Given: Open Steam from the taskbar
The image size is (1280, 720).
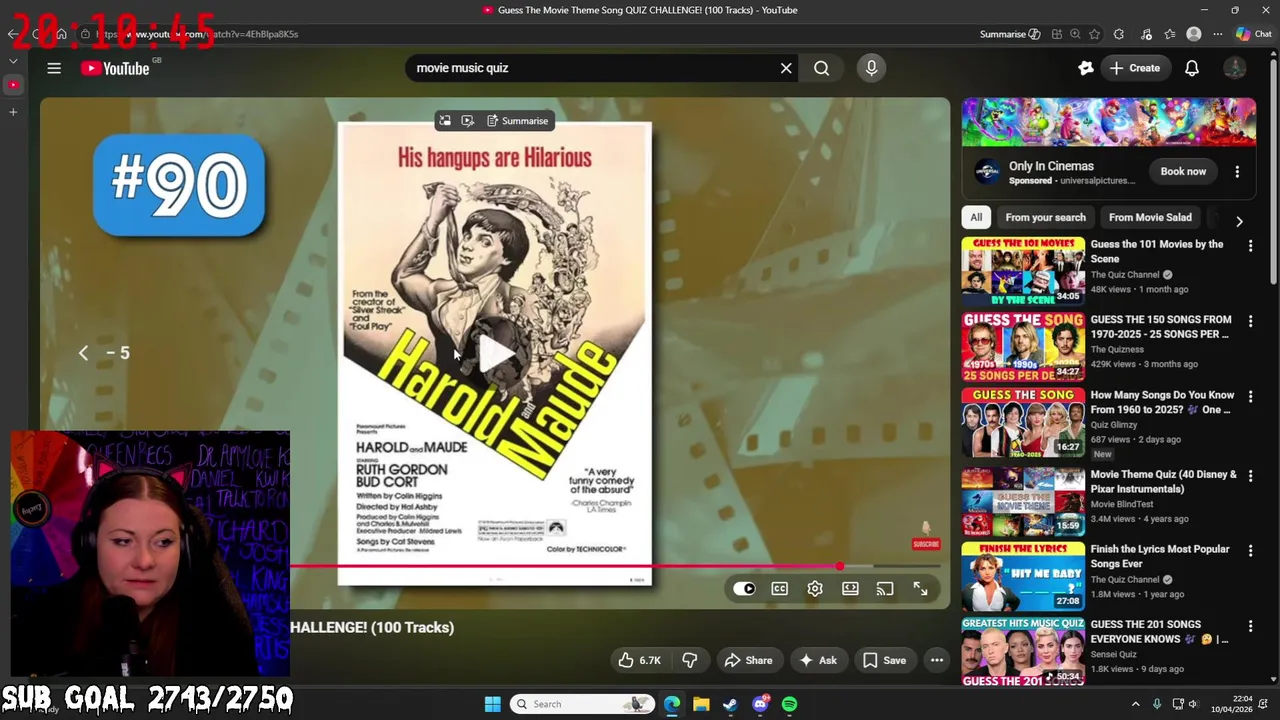Looking at the screenshot, I should (730, 704).
